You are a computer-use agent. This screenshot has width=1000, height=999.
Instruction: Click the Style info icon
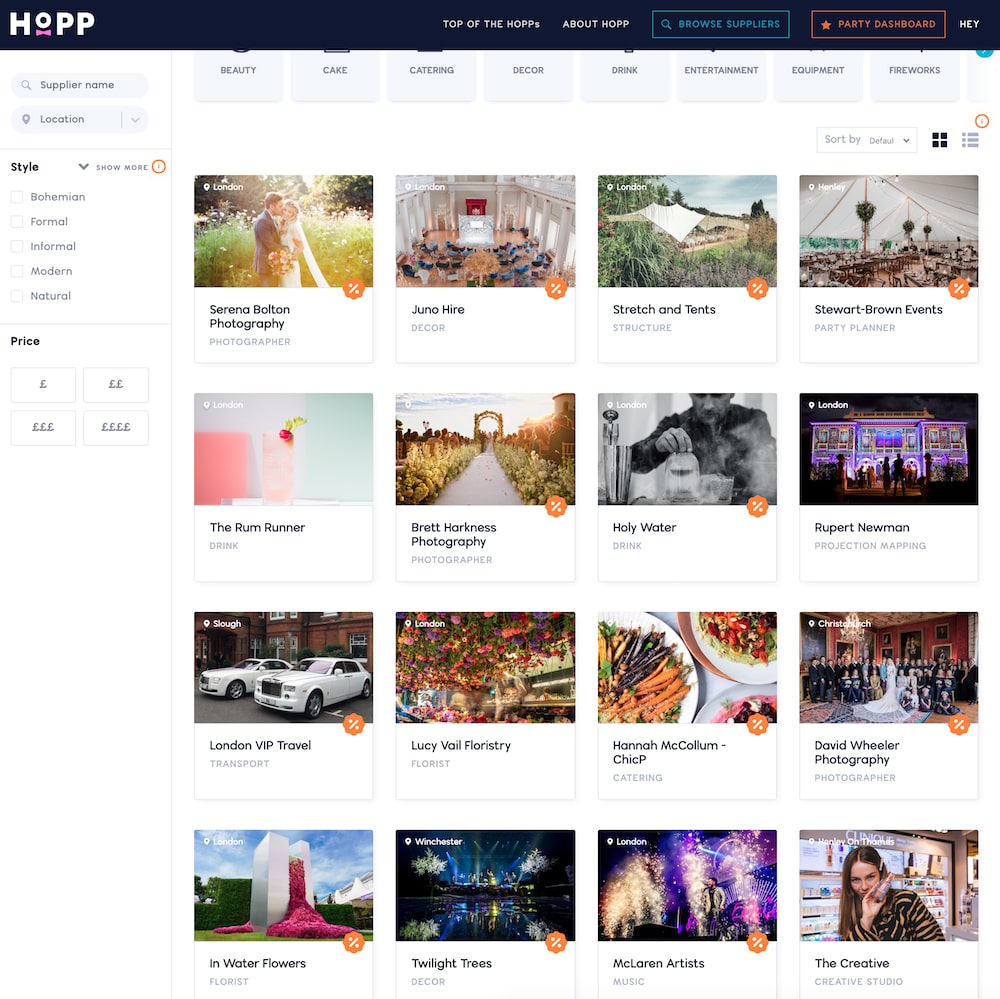(x=159, y=166)
